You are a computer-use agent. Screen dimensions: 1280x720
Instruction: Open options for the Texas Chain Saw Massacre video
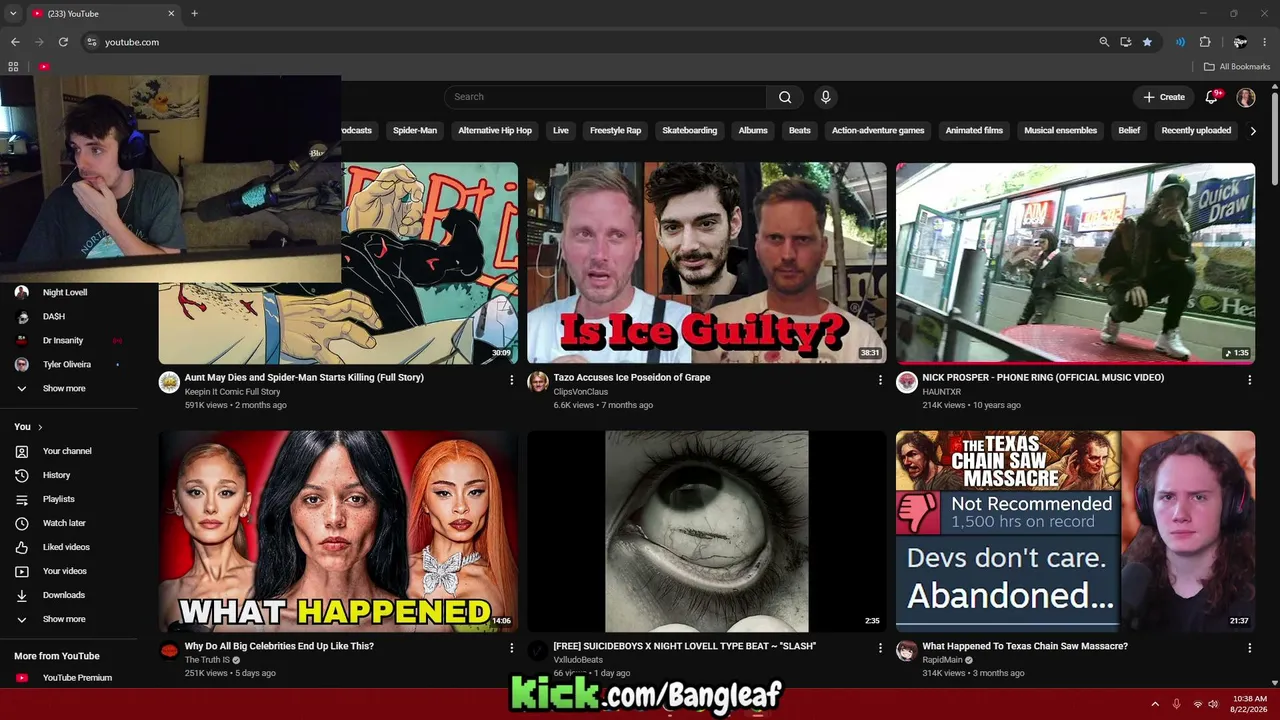(x=1249, y=649)
